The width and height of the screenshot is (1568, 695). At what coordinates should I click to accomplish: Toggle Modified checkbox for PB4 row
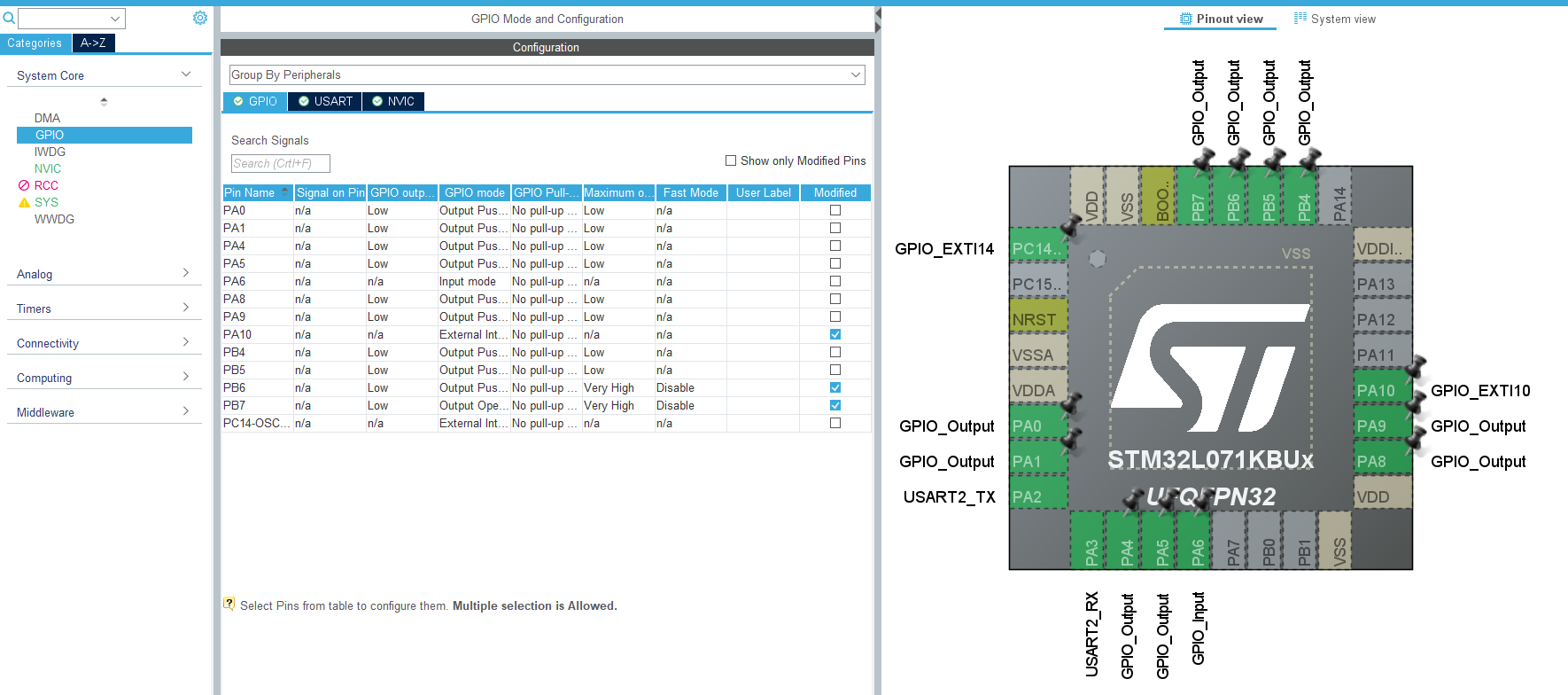(835, 352)
